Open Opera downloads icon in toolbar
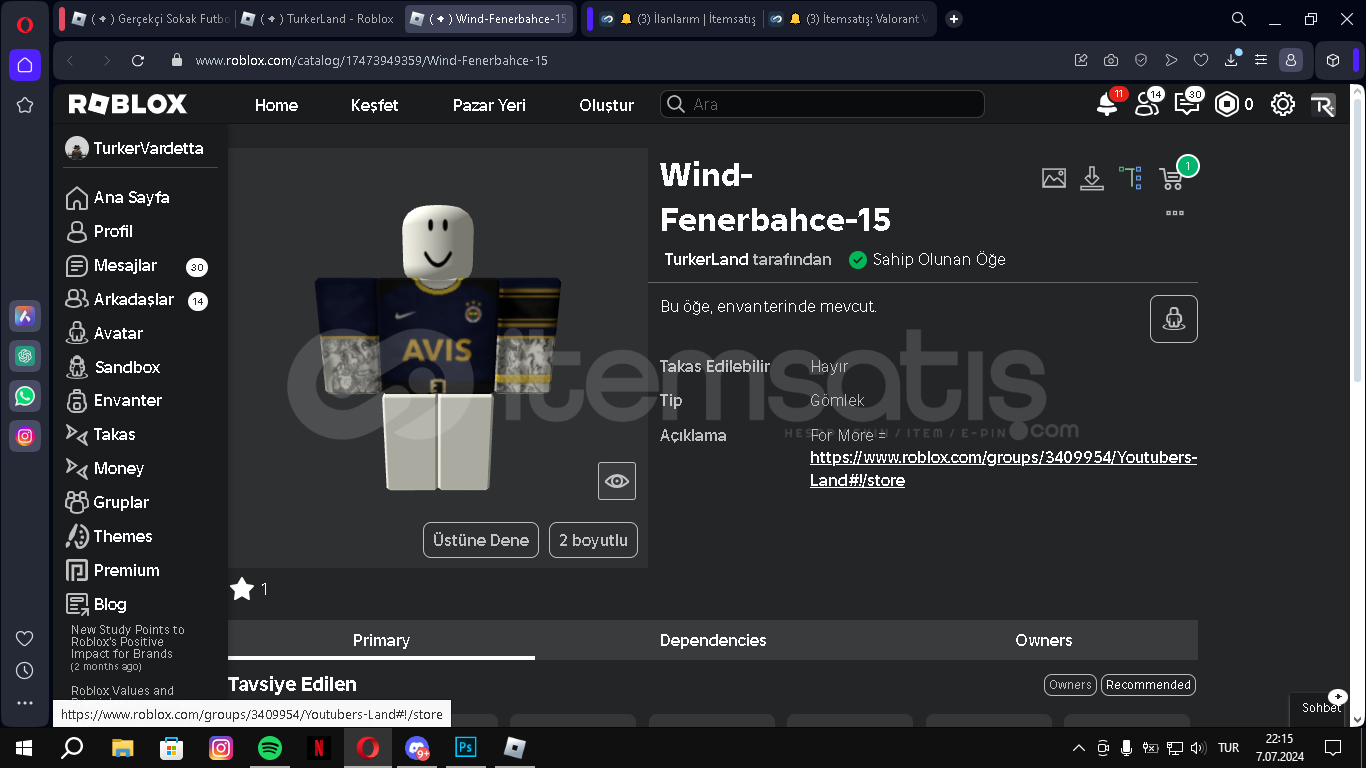 click(1231, 60)
